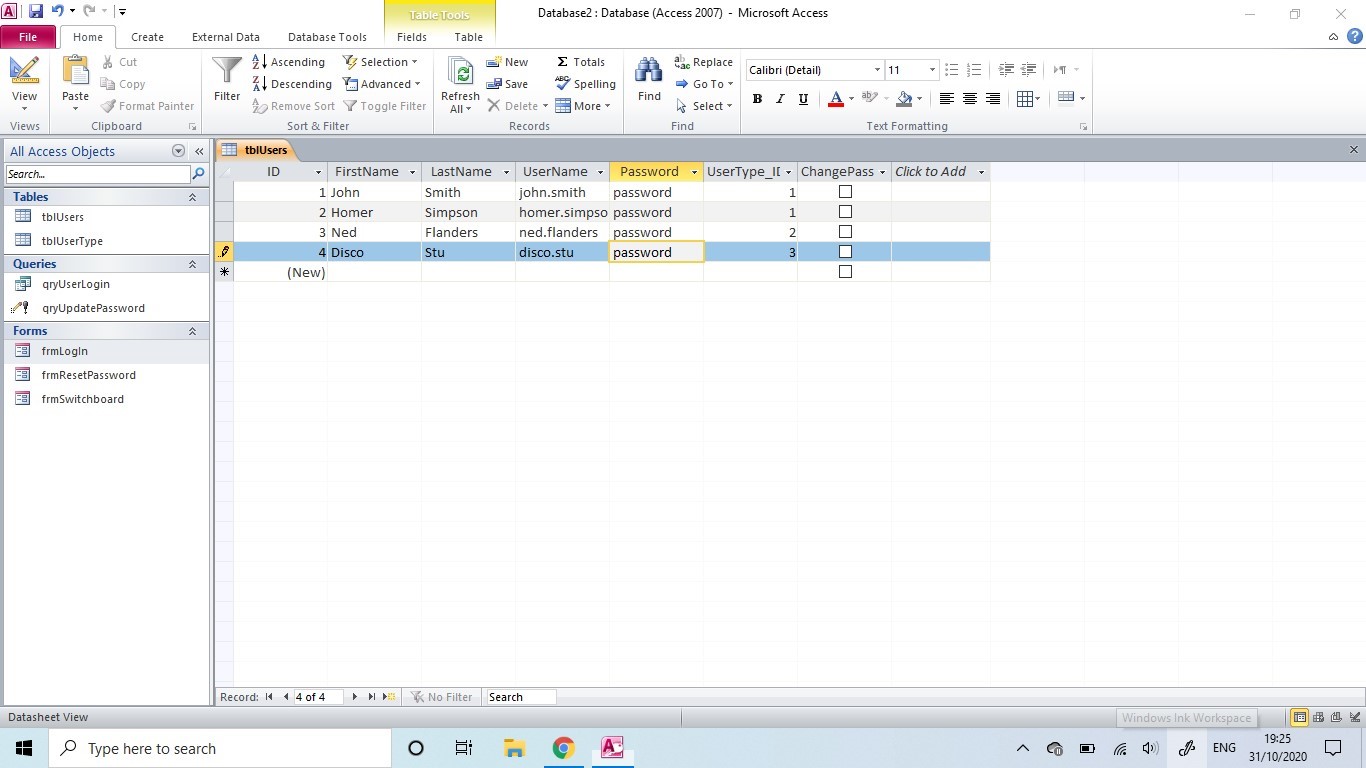Viewport: 1366px width, 768px height.
Task: Align text right
Action: 993,98
